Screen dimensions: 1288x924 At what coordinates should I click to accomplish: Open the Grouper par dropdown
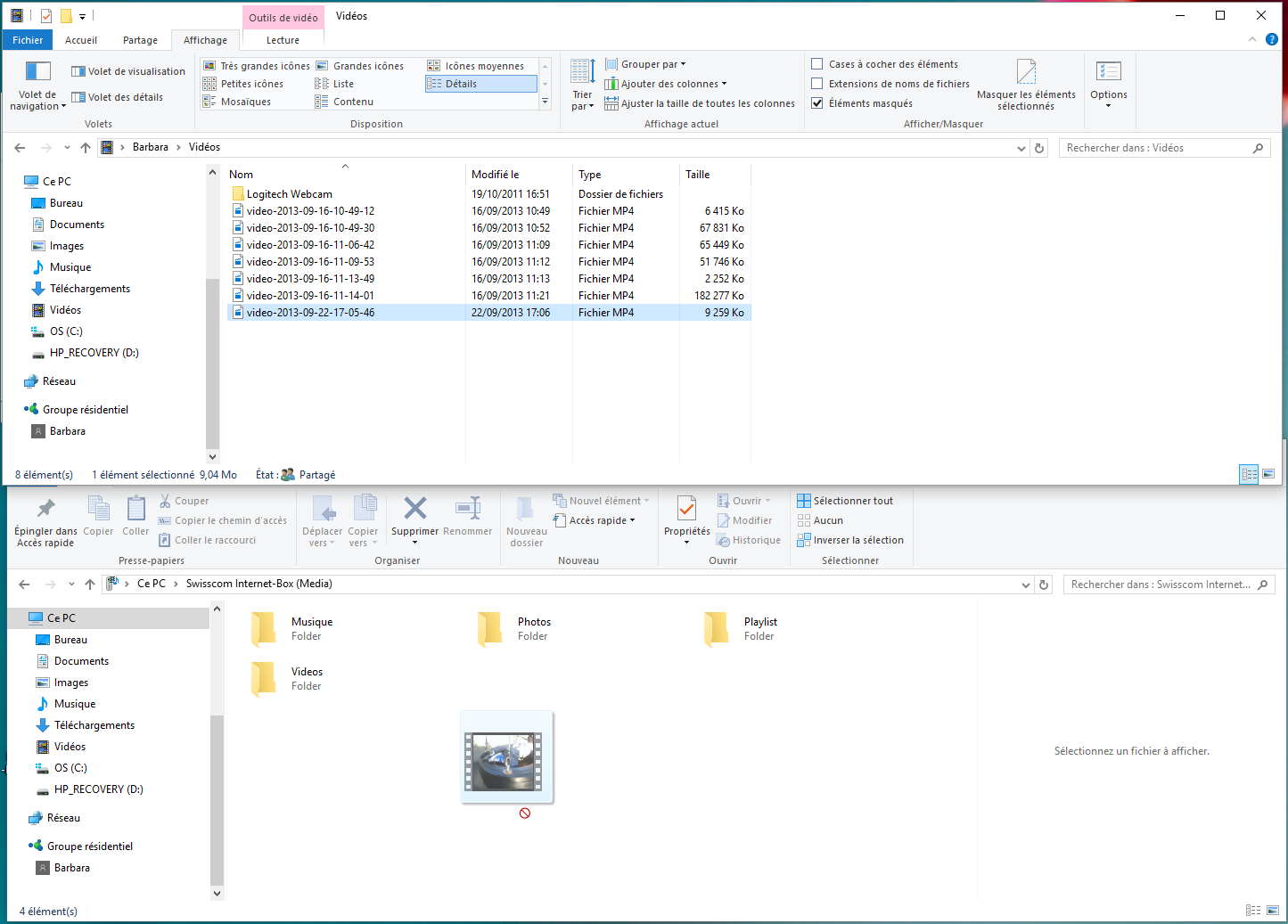point(645,63)
